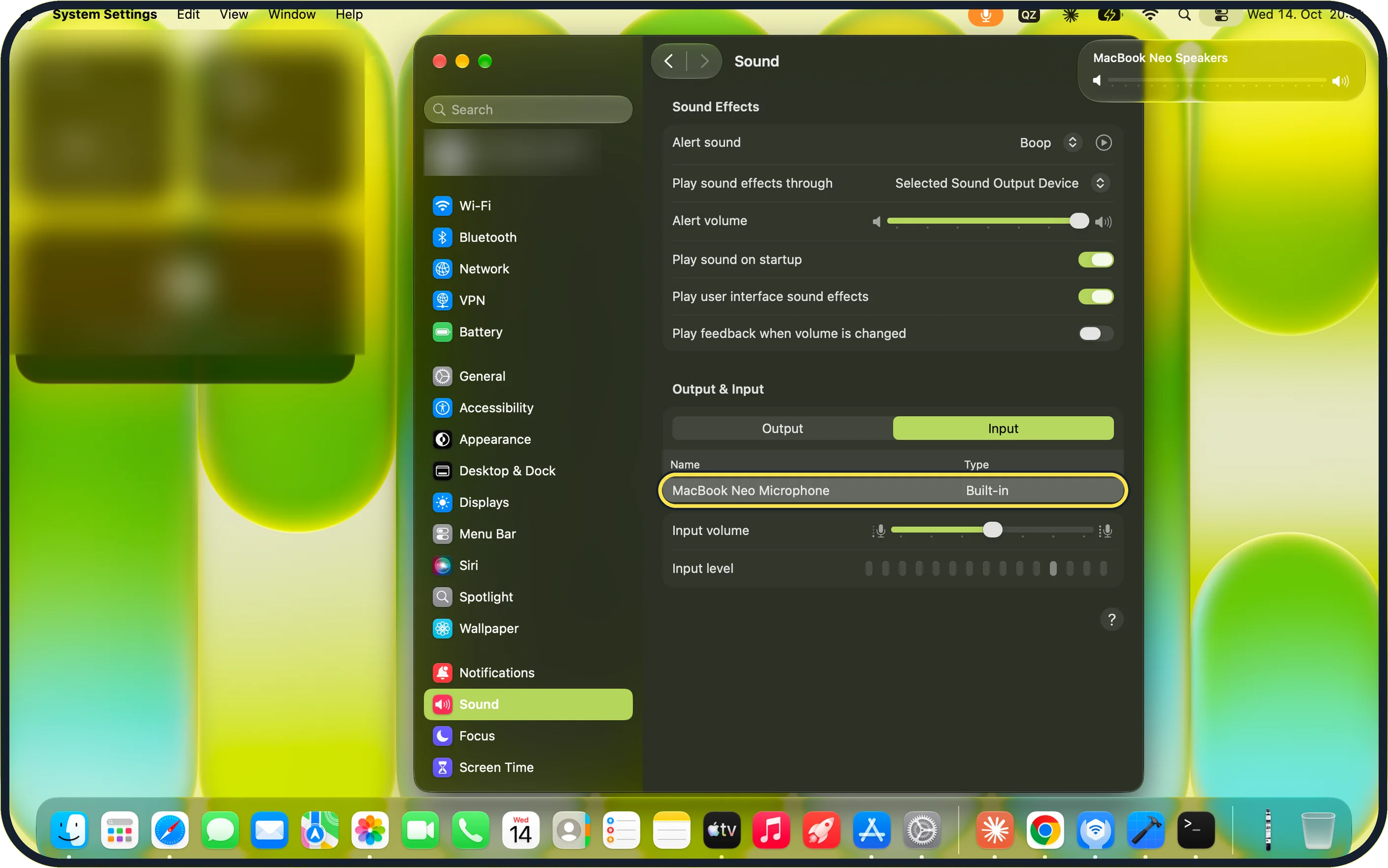Preview the alert sound with play button
Viewport: 1388px width, 868px height.
coord(1103,142)
